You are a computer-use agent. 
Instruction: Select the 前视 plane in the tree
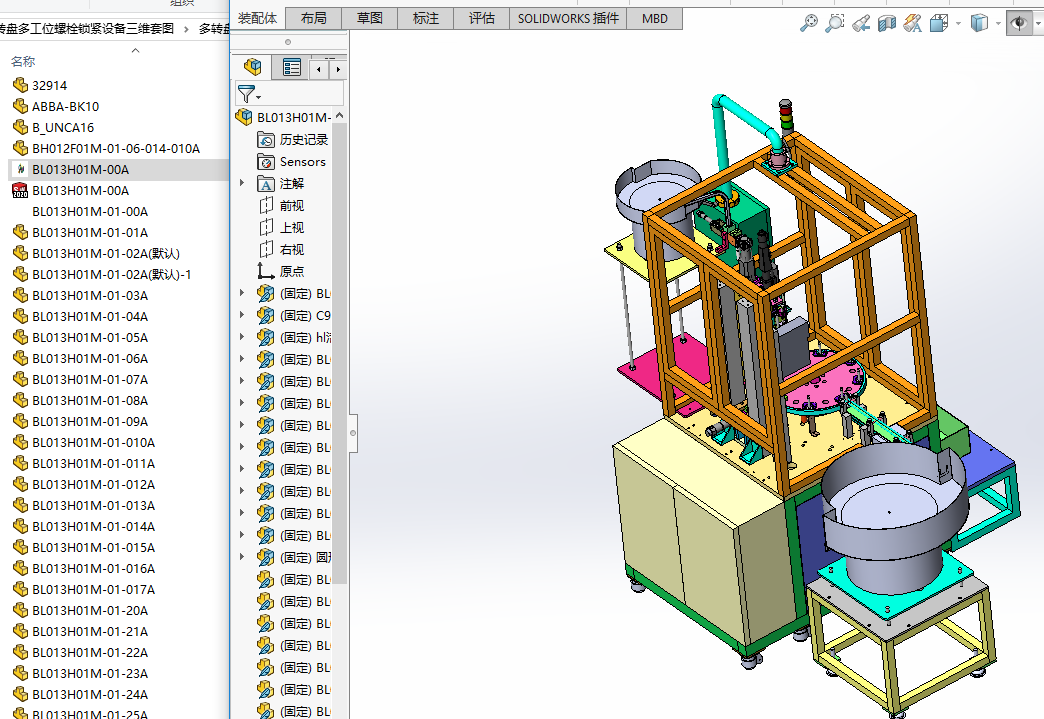click(291, 206)
